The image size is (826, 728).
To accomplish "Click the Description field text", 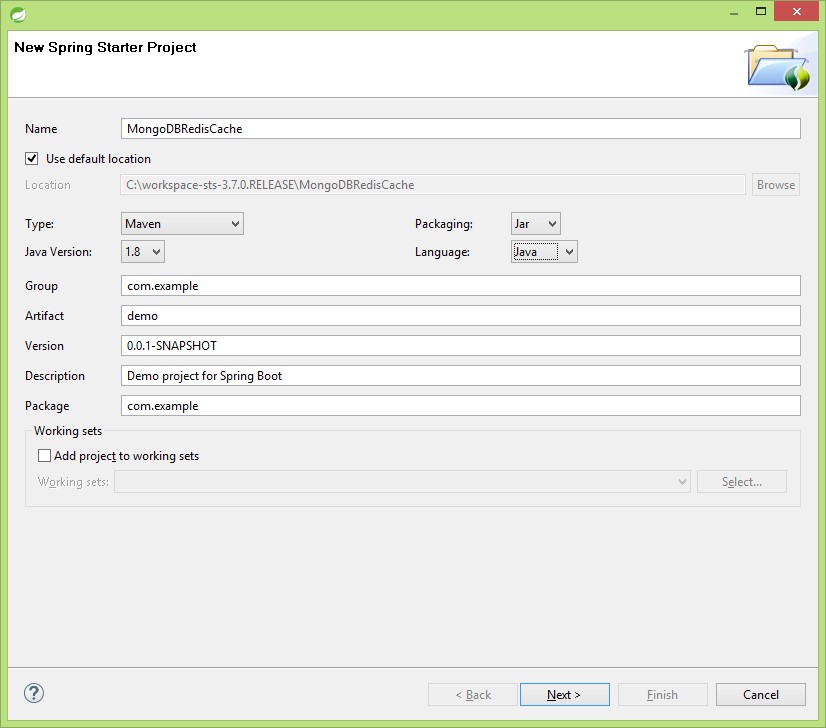I will tap(460, 376).
